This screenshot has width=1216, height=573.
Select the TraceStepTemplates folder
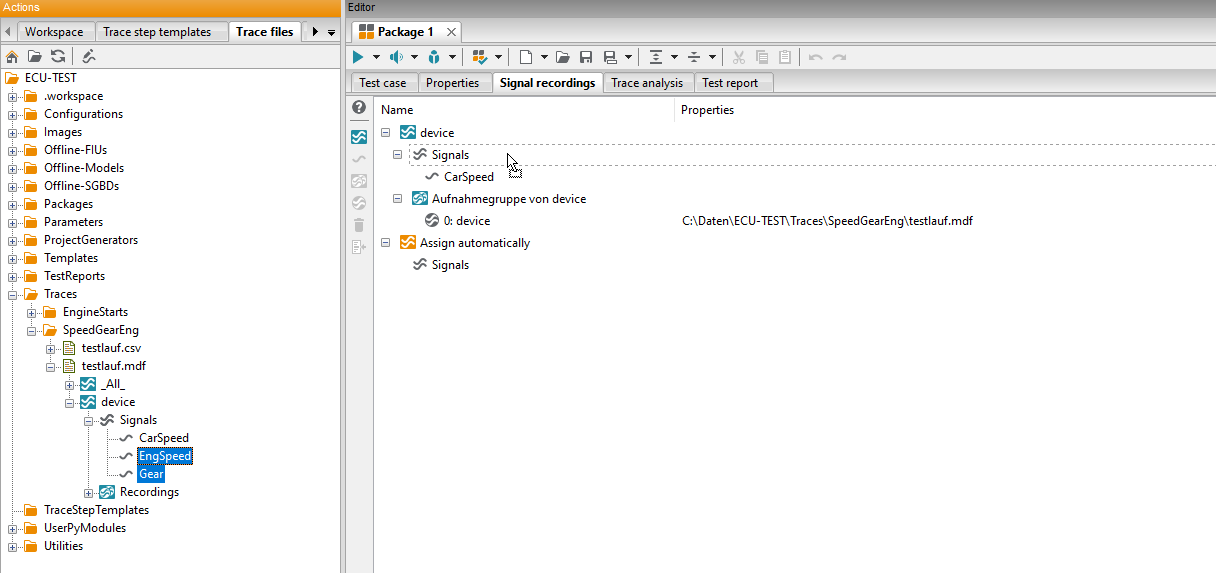point(96,510)
